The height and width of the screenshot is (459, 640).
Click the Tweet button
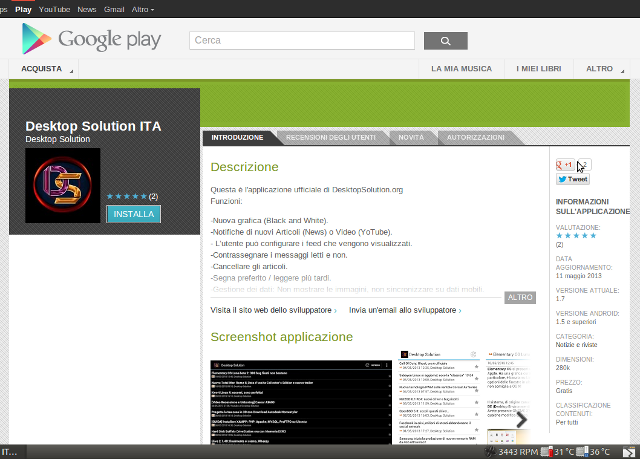(573, 179)
